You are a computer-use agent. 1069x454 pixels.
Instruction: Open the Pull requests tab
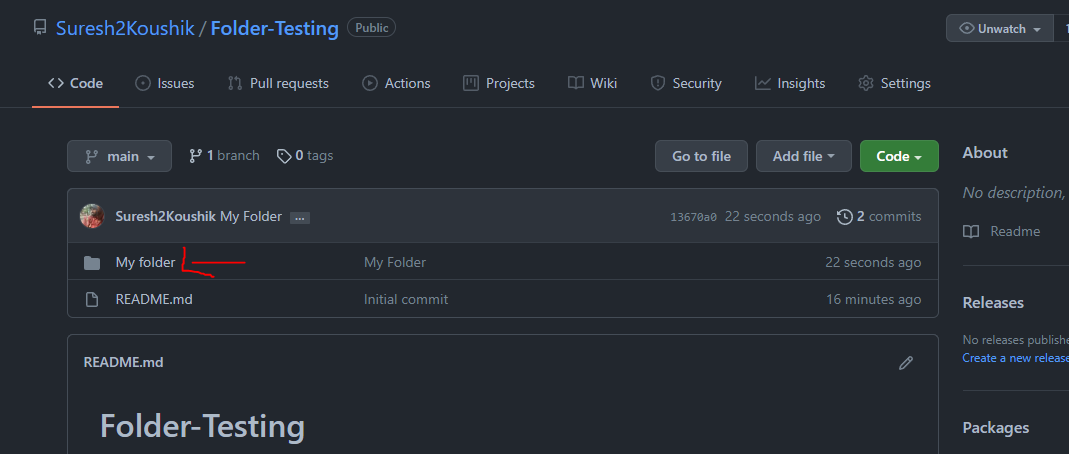click(x=278, y=83)
